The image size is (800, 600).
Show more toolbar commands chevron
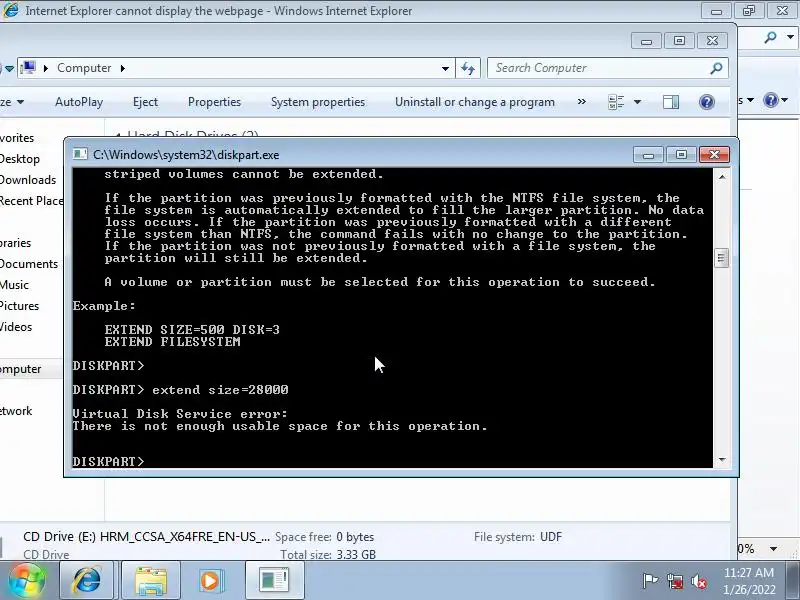[582, 102]
